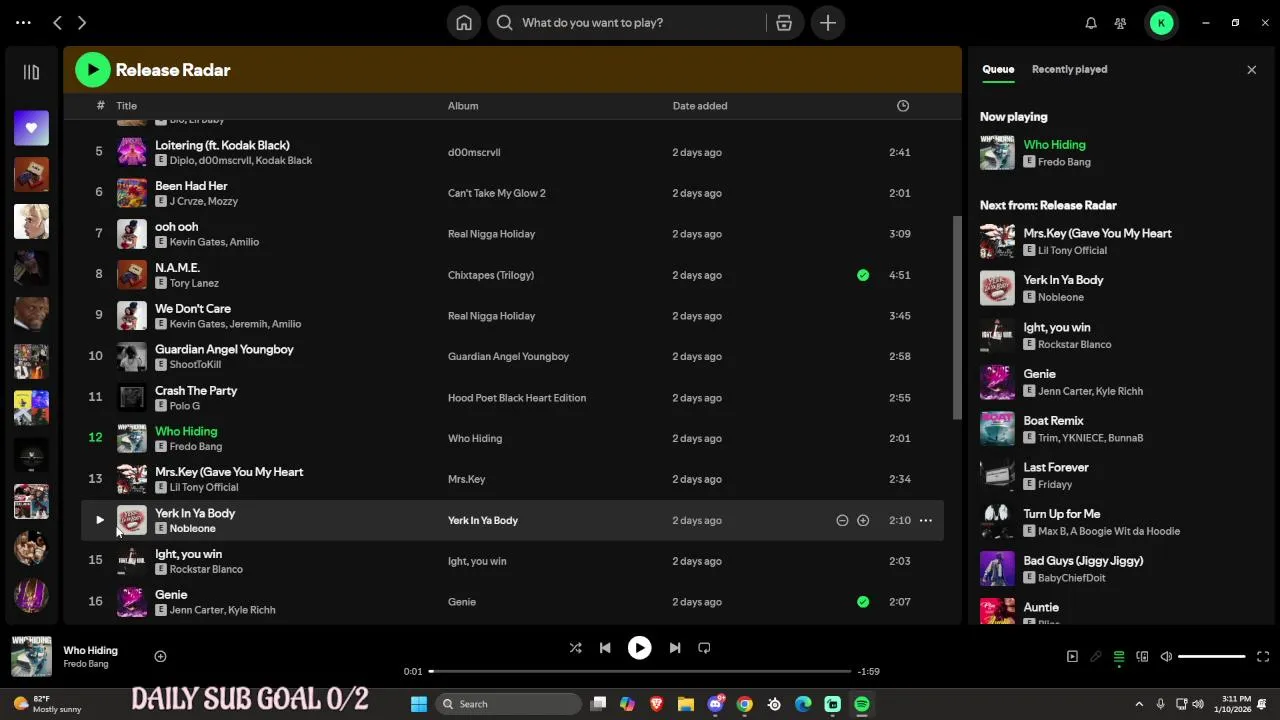Open Connect to a device icon
The height and width of the screenshot is (720, 1280).
(1142, 657)
